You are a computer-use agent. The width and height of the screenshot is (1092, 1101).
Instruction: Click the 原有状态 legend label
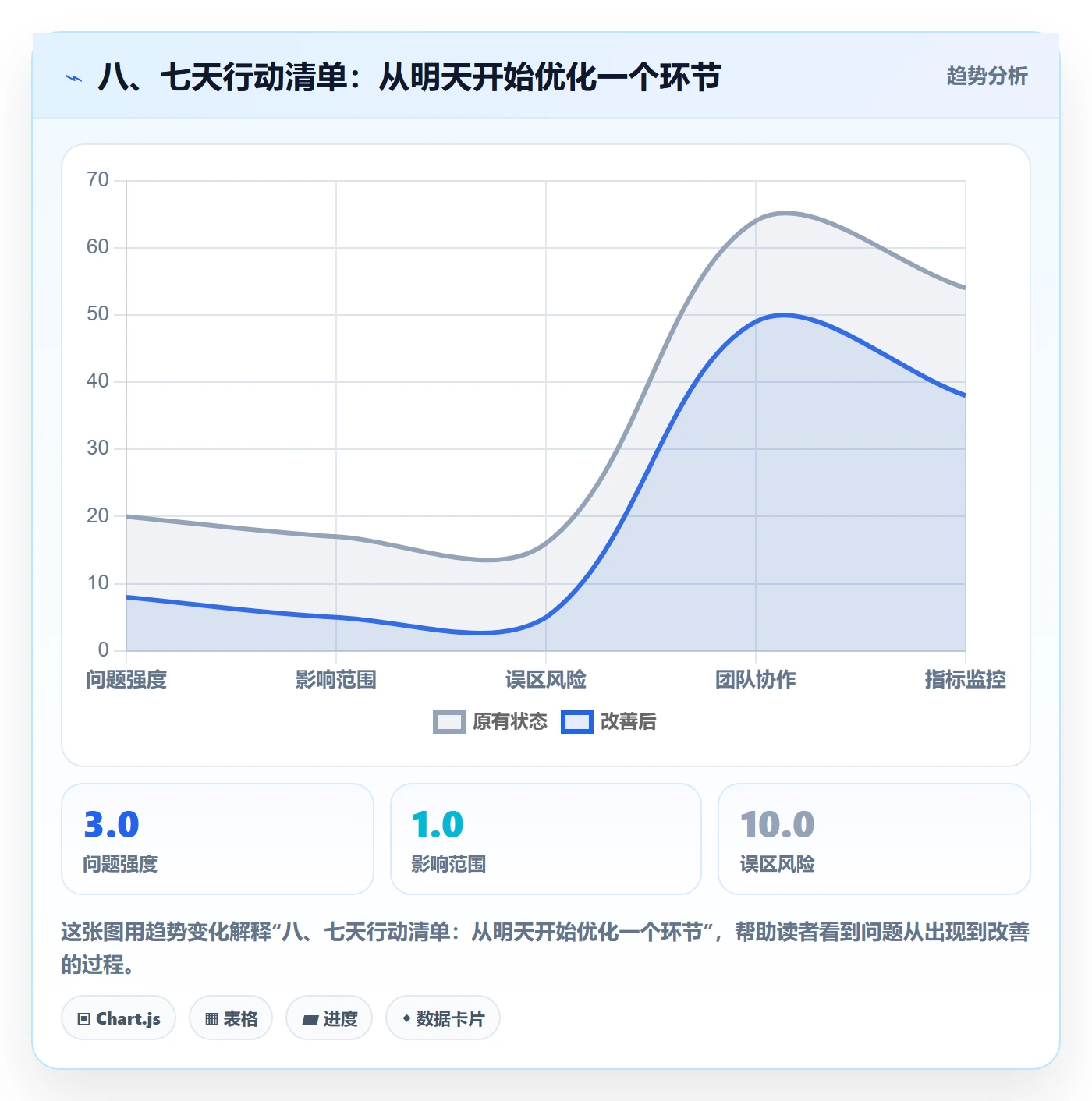point(510,722)
